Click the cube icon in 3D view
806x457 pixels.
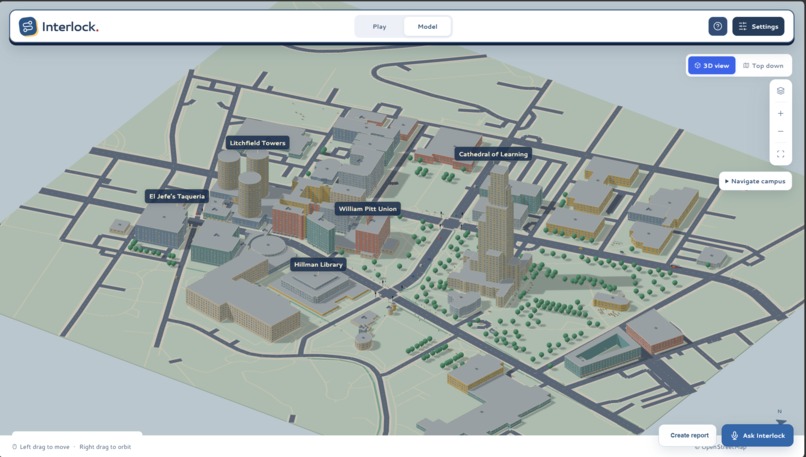coord(698,66)
